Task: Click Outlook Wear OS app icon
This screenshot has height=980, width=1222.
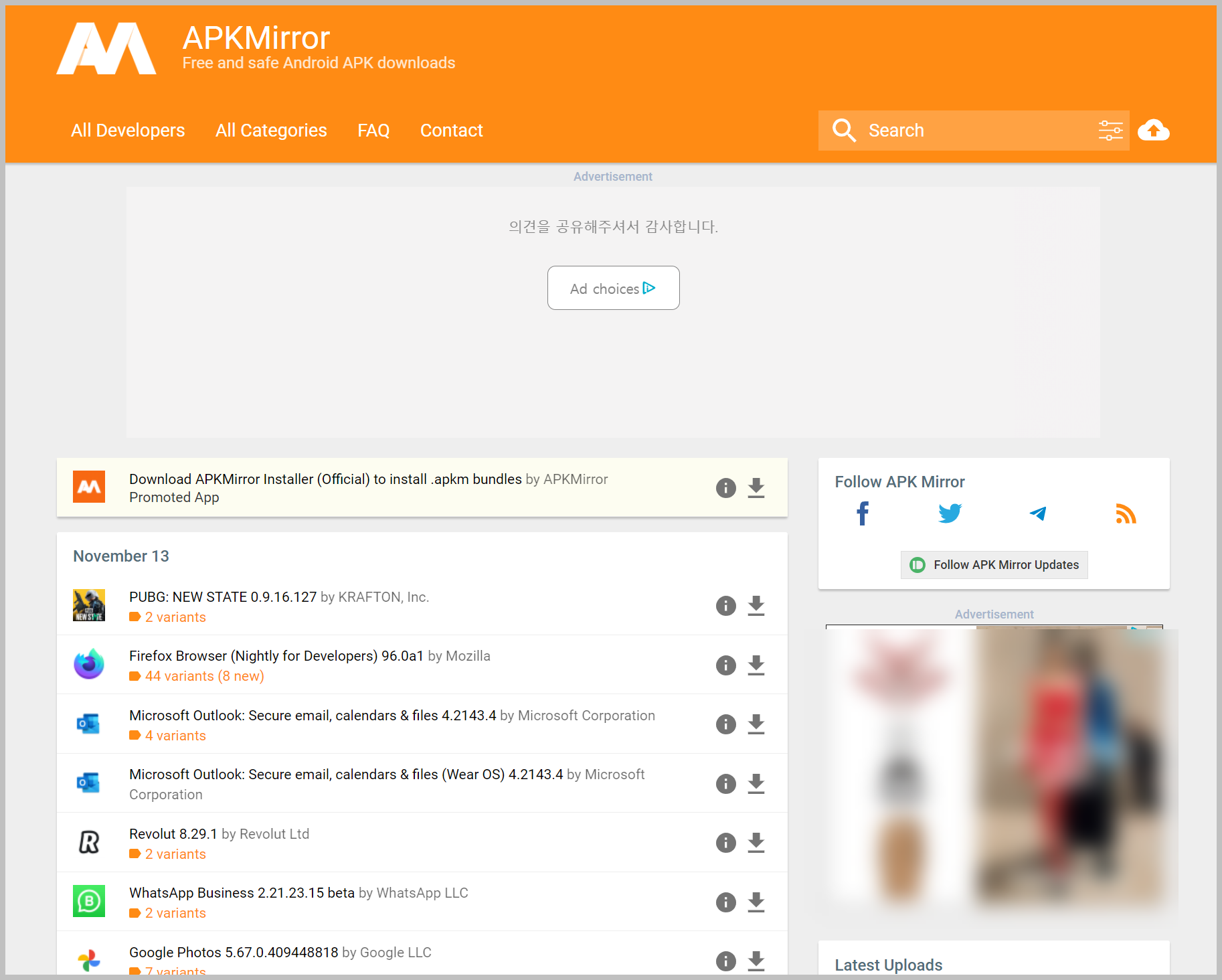Action: pyautogui.click(x=89, y=783)
